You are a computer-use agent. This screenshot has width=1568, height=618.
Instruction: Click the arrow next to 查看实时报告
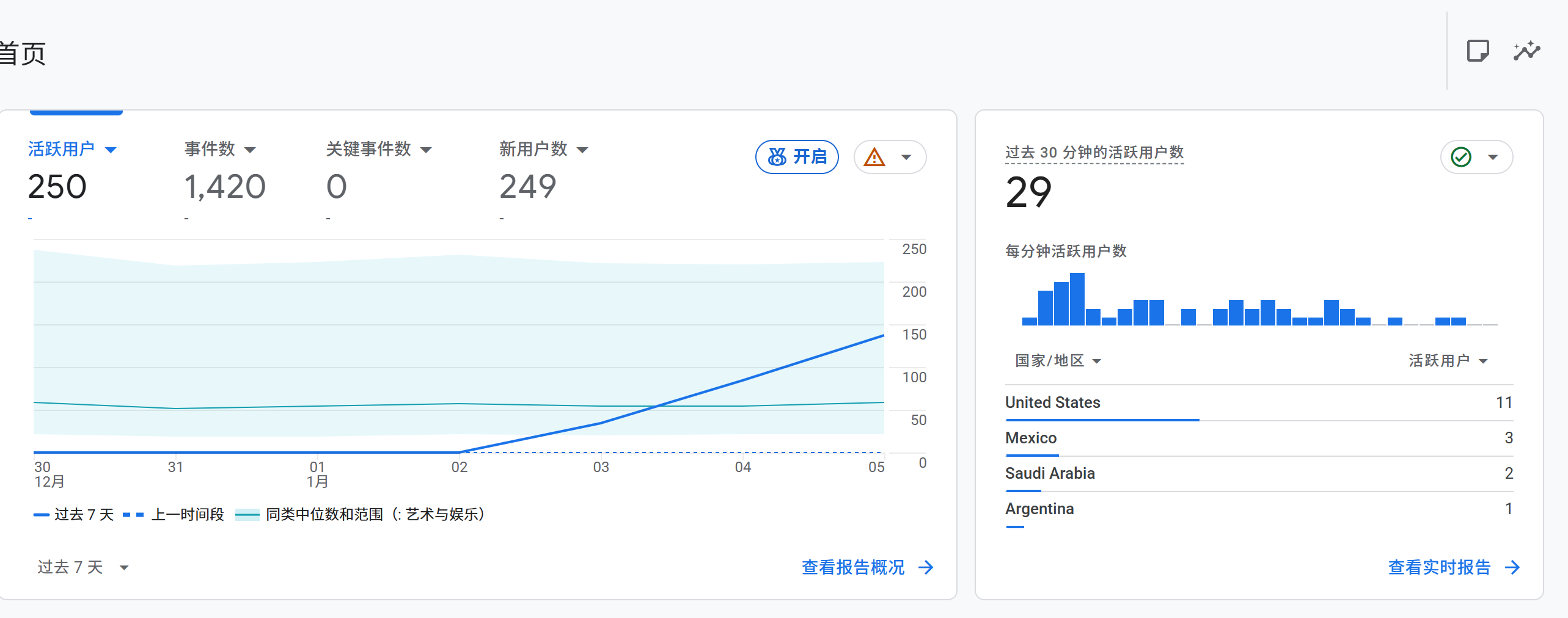(x=1512, y=567)
